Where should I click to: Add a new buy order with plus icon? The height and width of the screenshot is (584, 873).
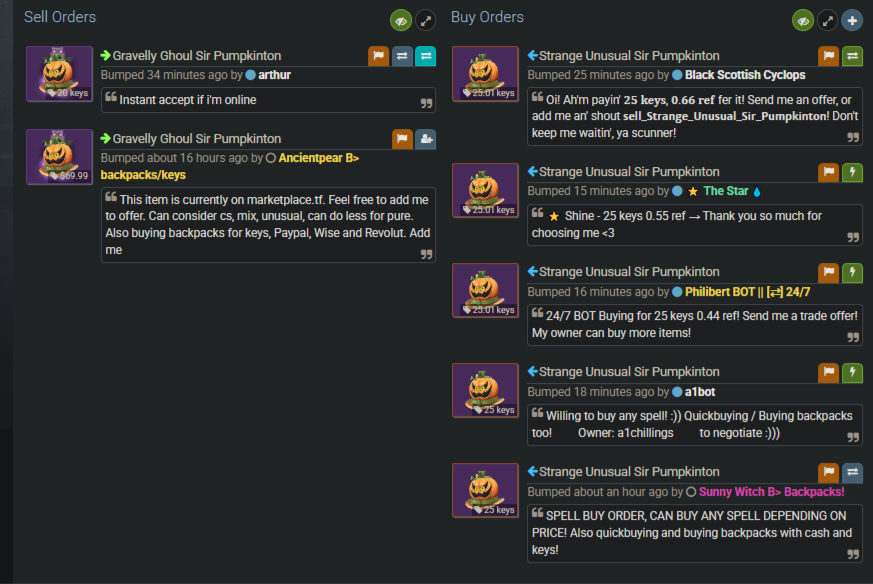click(x=852, y=21)
